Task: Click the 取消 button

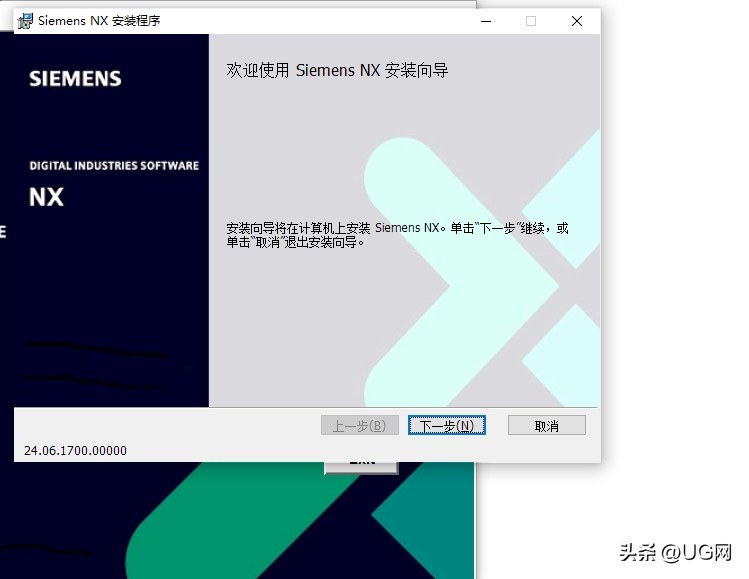Action: [546, 425]
